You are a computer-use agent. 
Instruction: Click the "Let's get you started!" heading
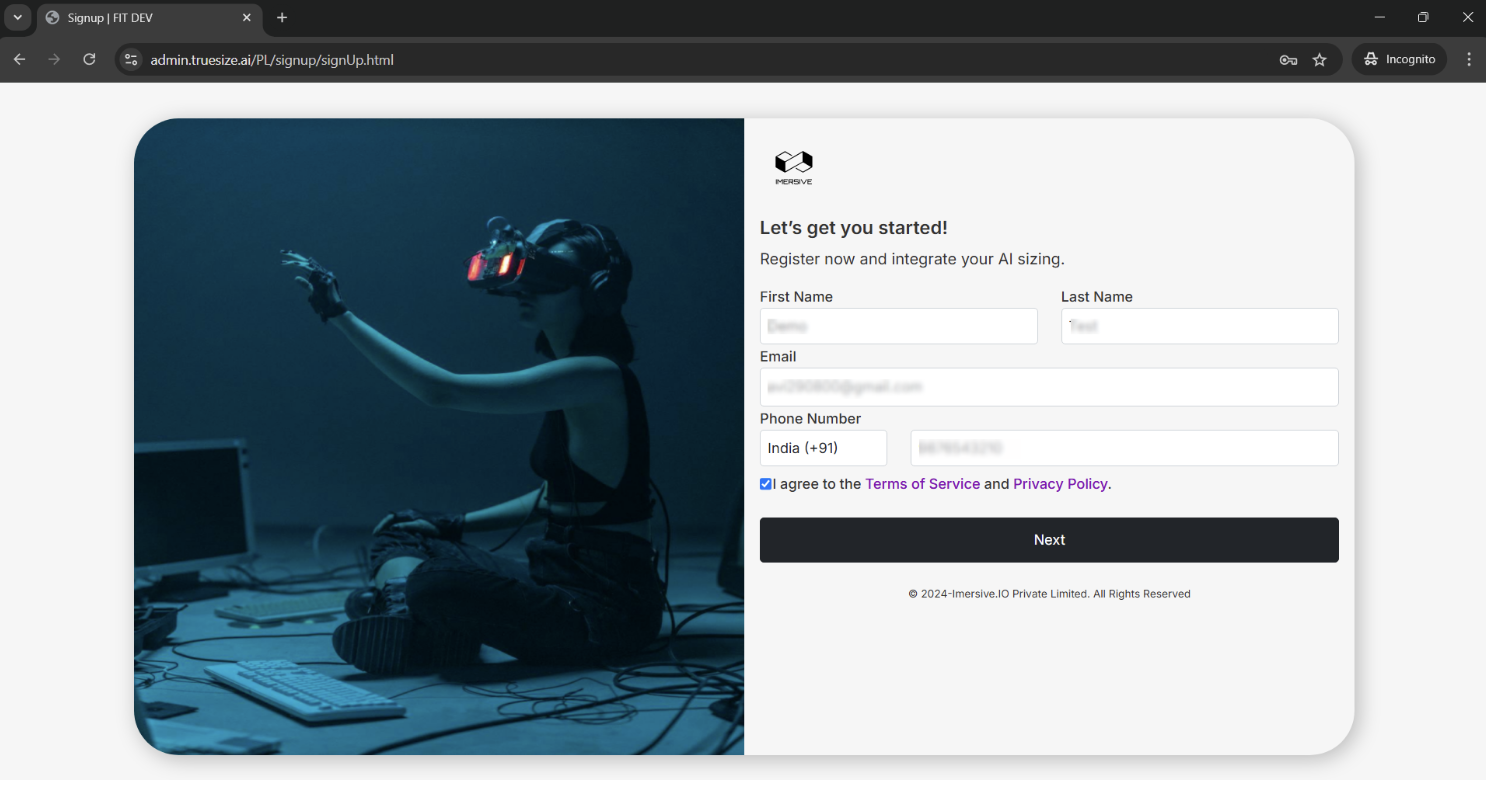(854, 228)
